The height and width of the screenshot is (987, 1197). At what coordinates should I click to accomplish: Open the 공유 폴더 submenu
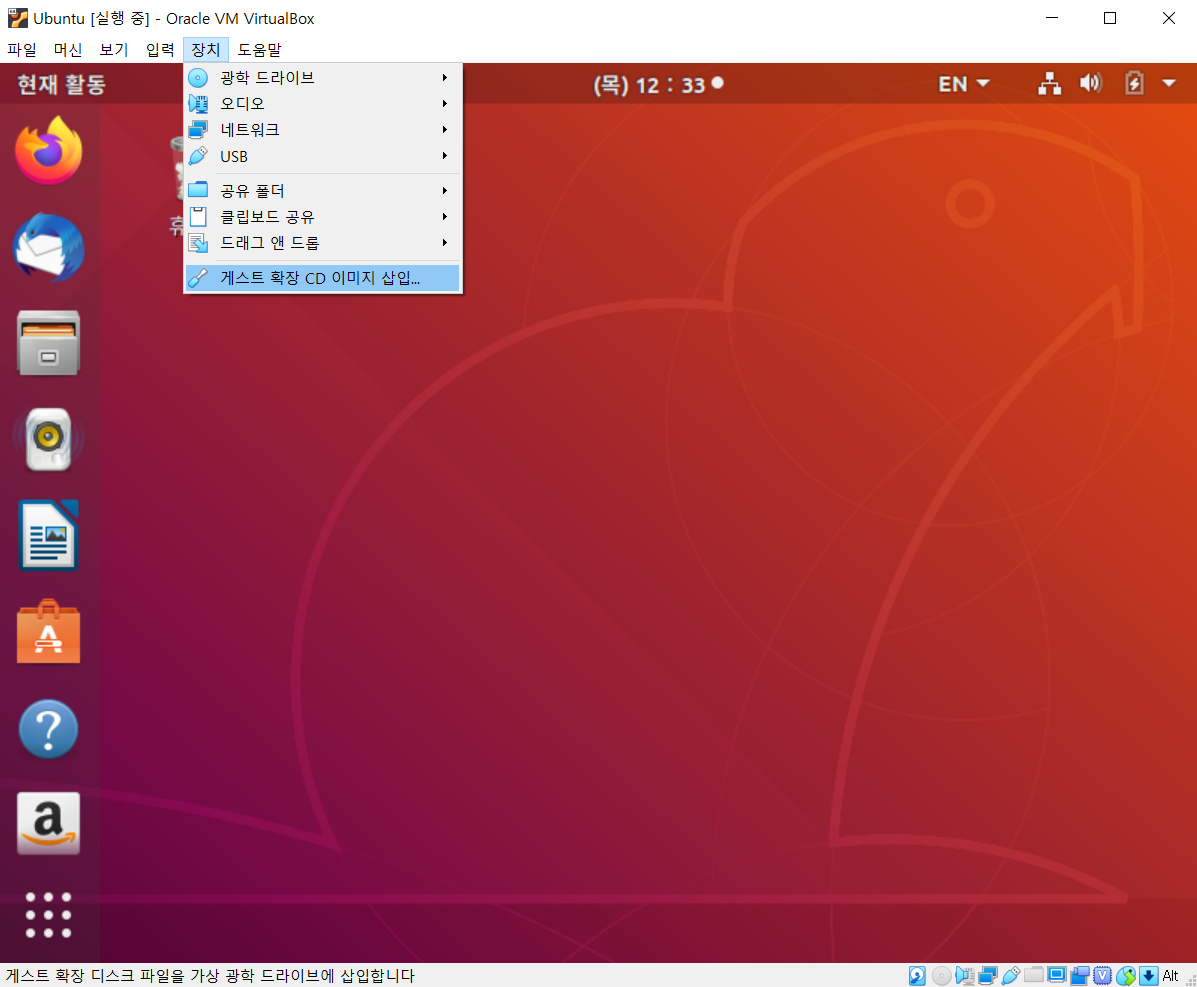pos(322,190)
